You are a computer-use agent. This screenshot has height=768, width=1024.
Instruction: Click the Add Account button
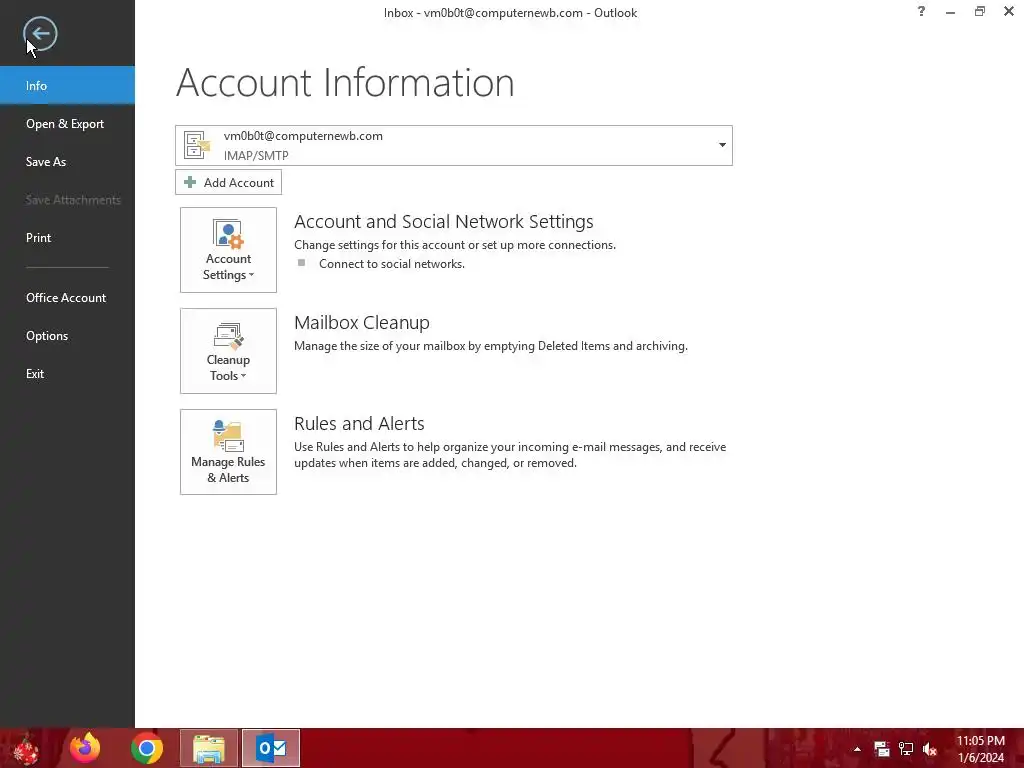pyautogui.click(x=228, y=182)
